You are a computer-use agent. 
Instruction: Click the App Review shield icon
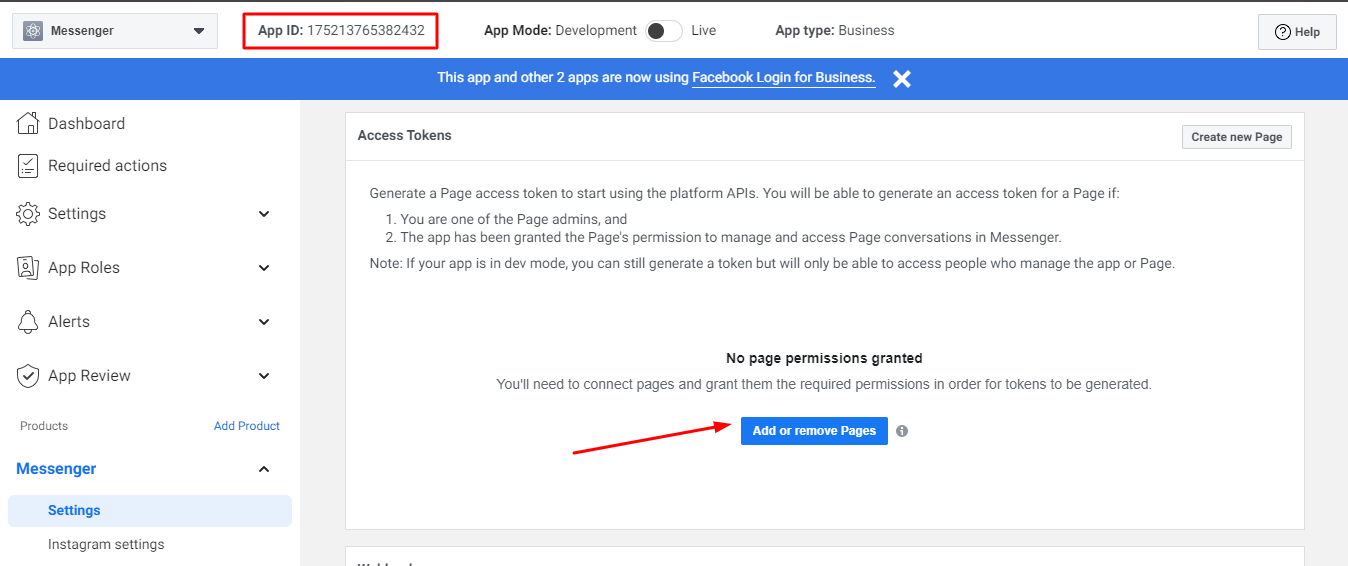point(28,376)
